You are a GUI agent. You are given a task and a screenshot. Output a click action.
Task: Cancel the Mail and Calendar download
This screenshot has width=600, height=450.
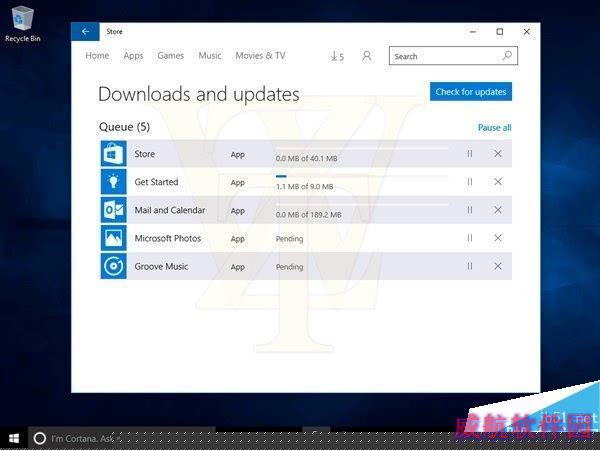(x=498, y=210)
